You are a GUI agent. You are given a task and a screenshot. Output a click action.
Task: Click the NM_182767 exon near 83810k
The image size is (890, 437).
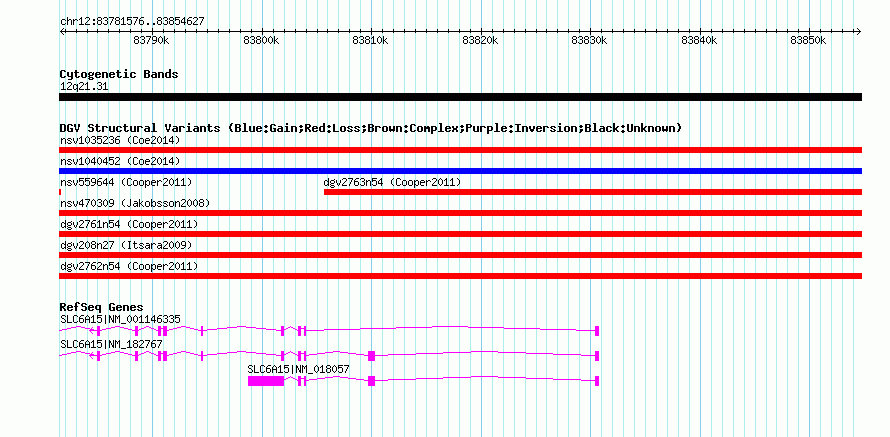pyautogui.click(x=371, y=356)
